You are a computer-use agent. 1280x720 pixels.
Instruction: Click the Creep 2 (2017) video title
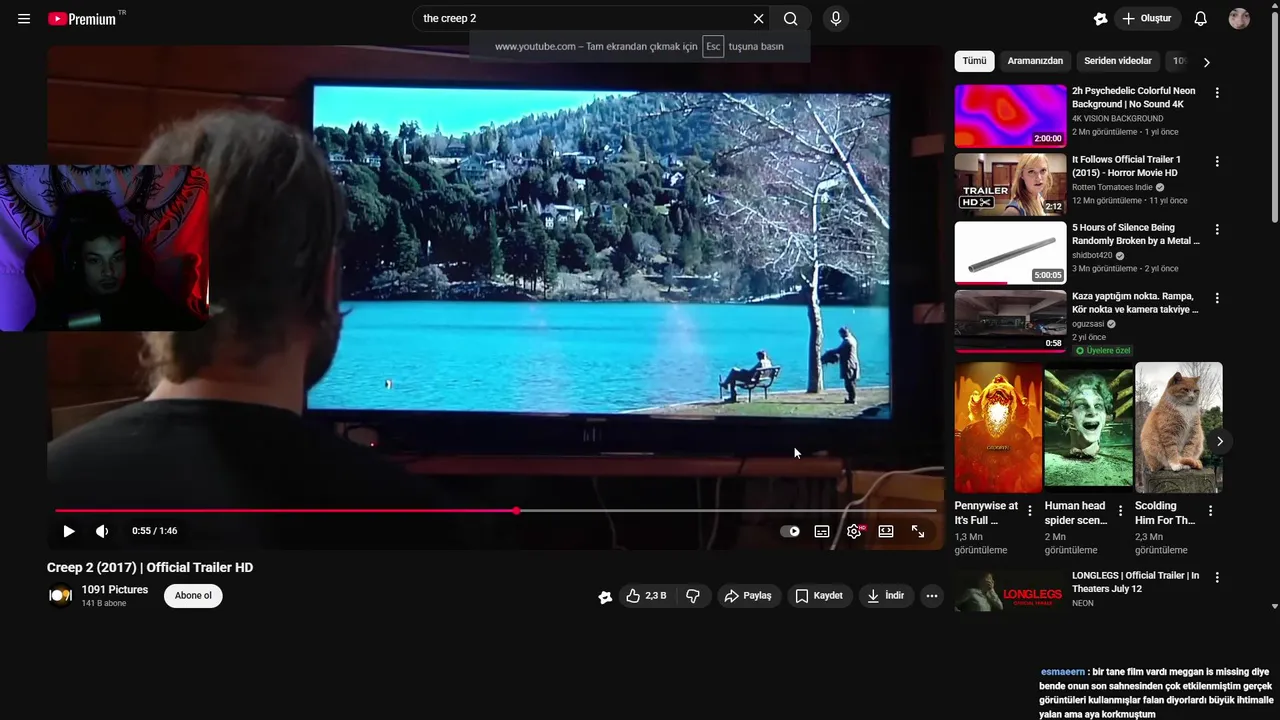[150, 568]
